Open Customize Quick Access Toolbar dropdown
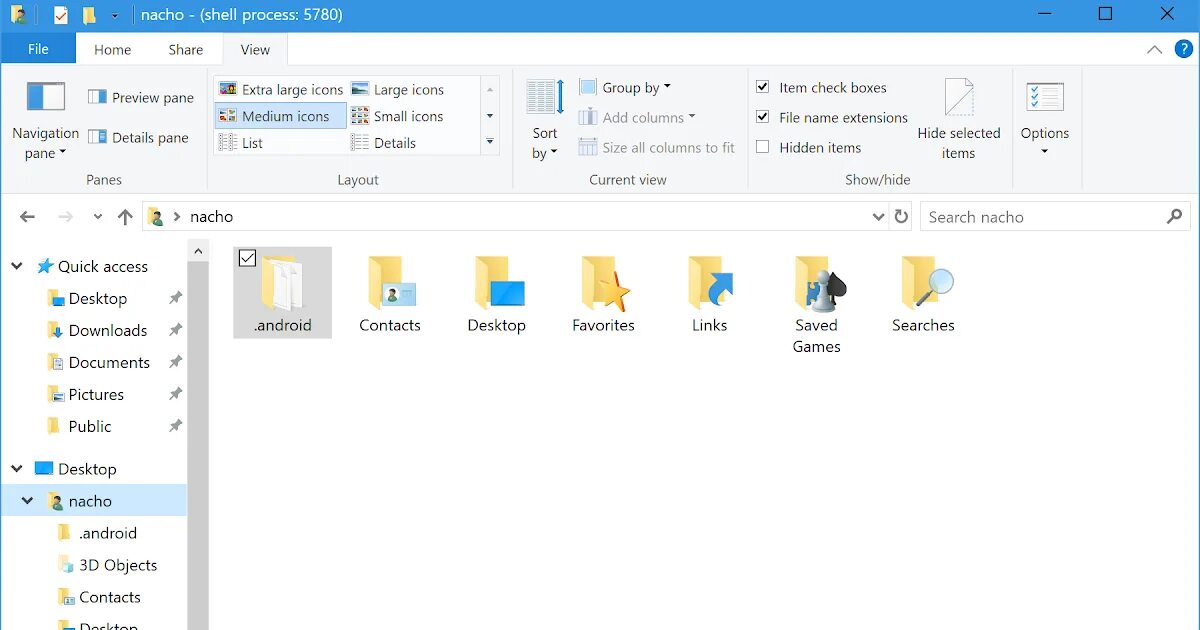The image size is (1200, 630). point(115,16)
